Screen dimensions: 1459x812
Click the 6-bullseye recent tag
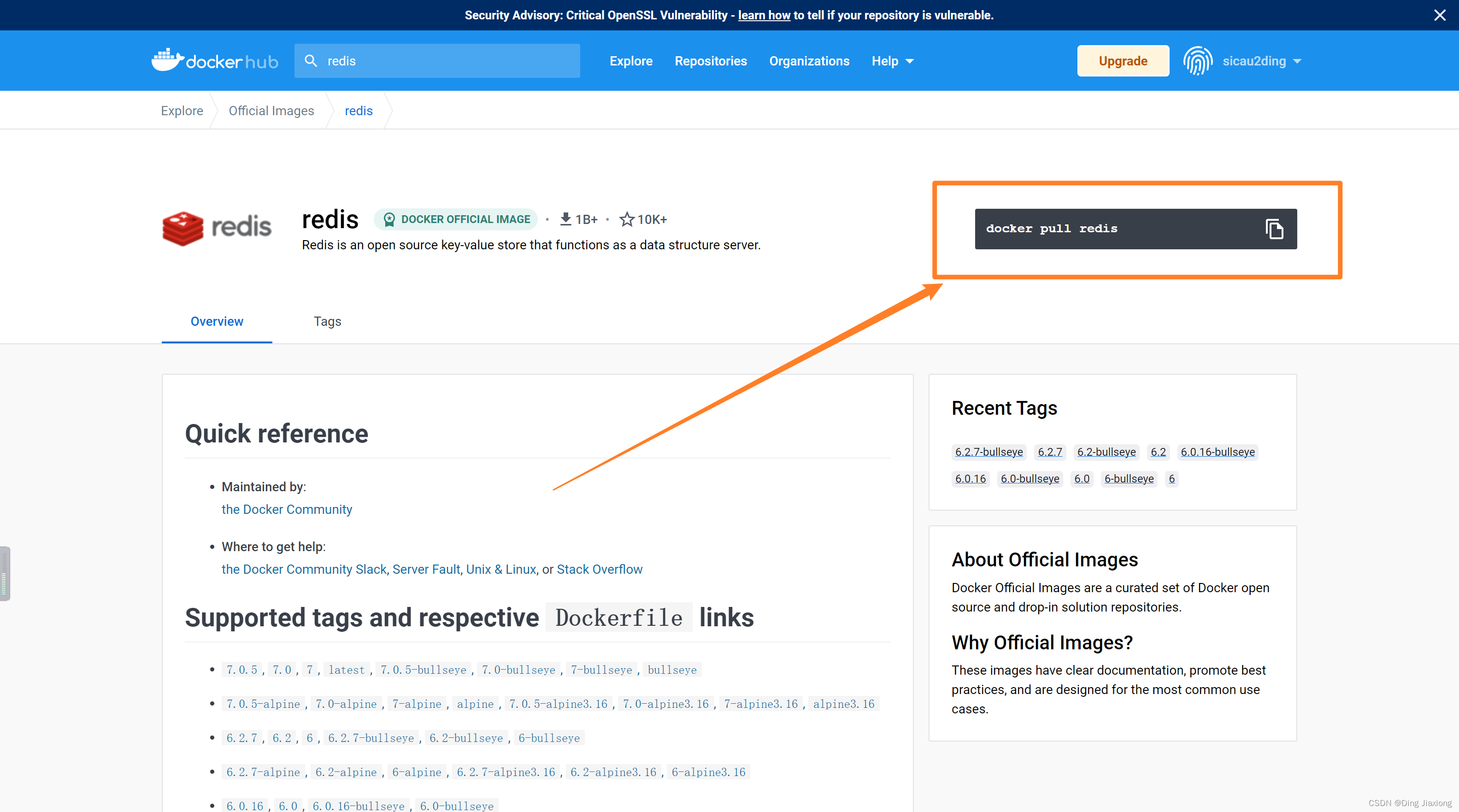coord(1129,478)
